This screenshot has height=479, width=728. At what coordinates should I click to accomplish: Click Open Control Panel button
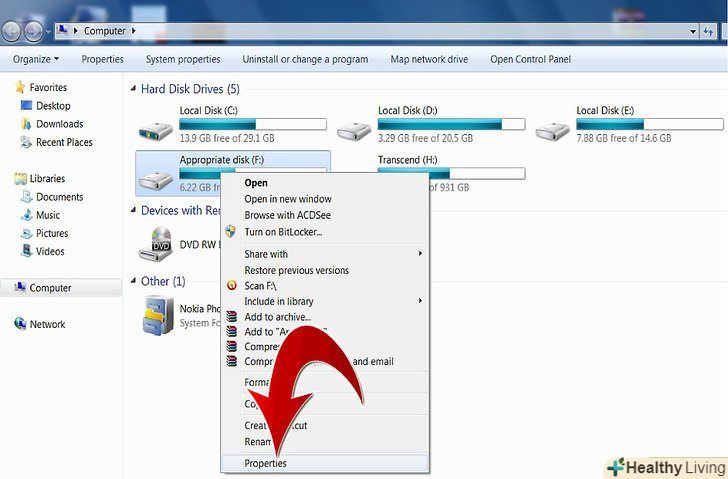[530, 59]
